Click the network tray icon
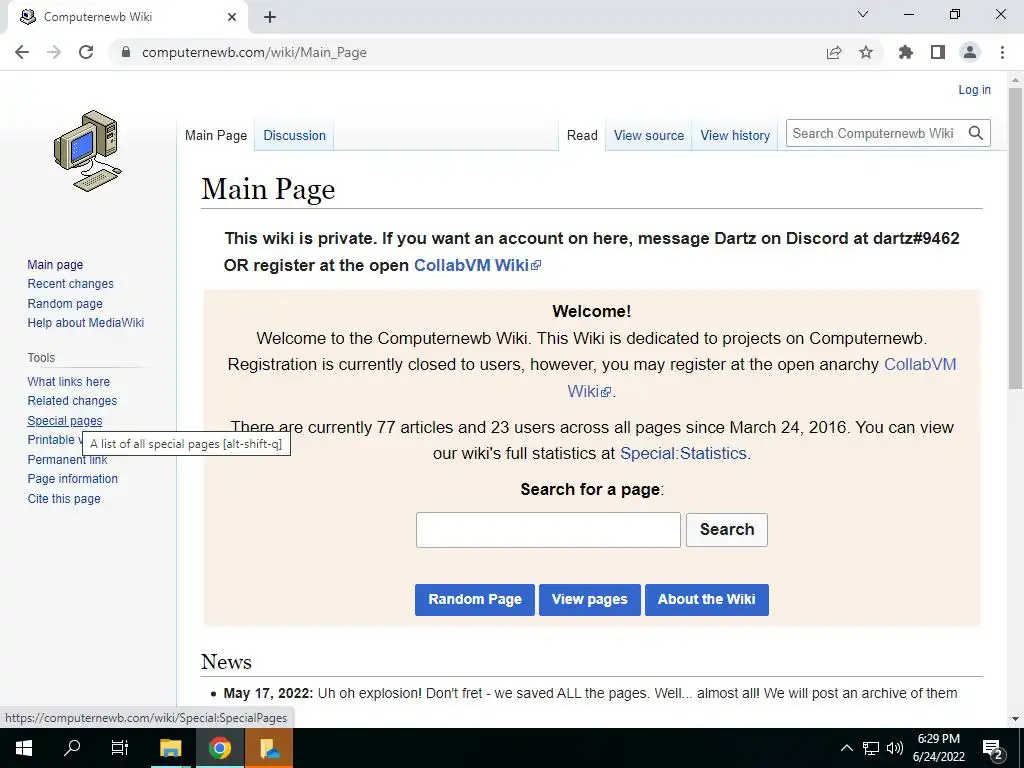The image size is (1024, 768). point(871,748)
